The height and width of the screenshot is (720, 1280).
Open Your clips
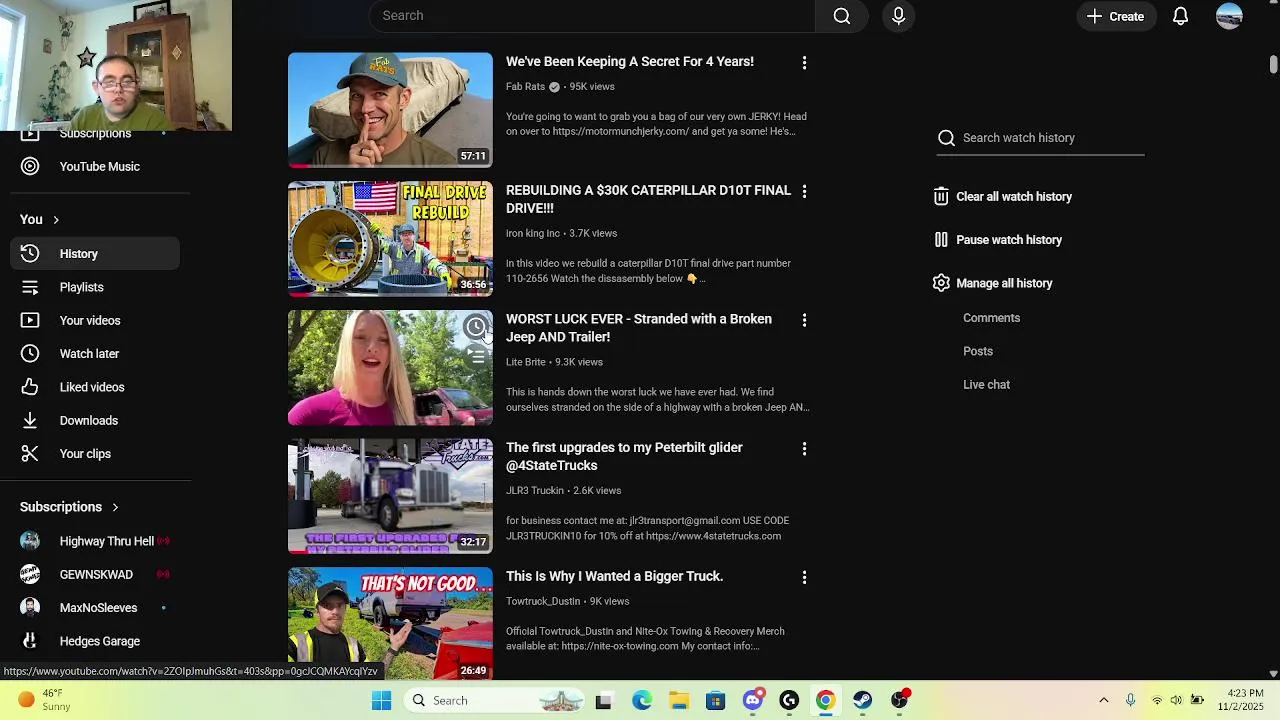[95, 454]
